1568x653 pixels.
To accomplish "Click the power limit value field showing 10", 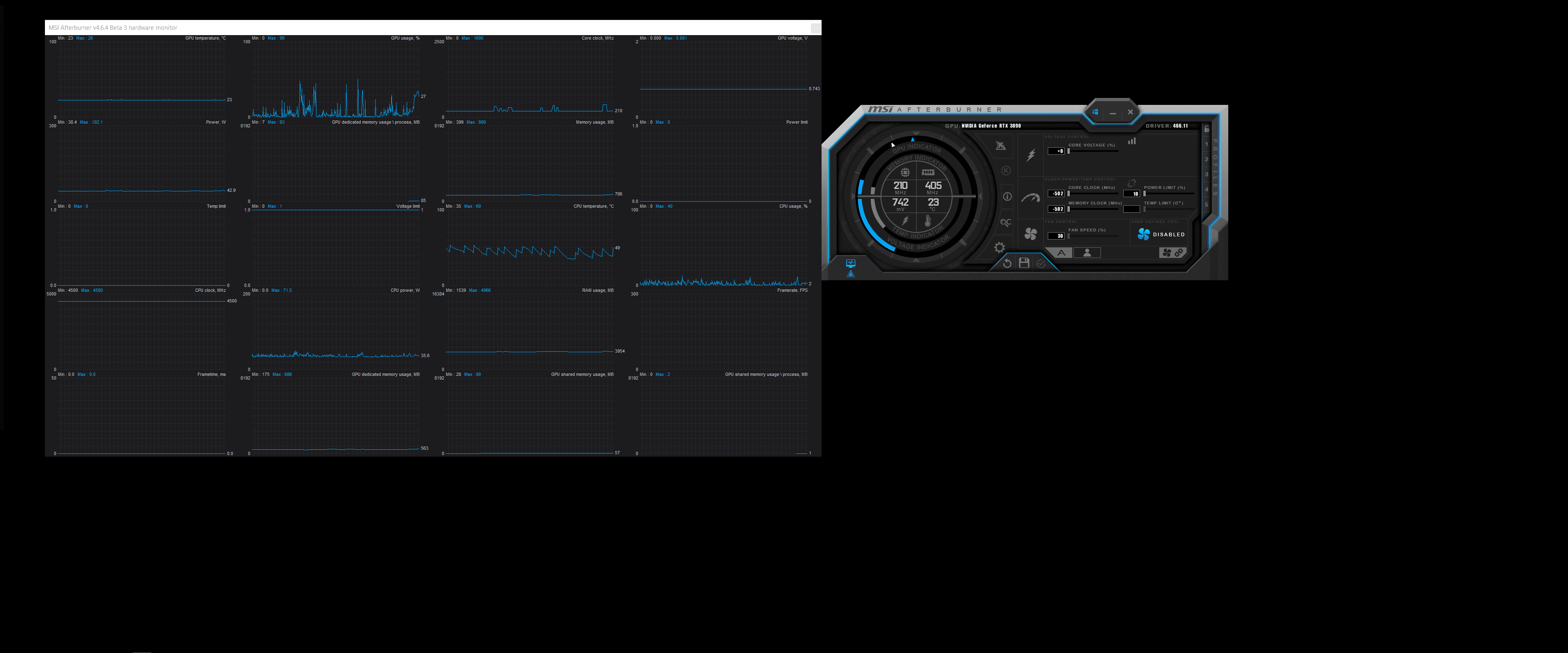I will coord(1131,193).
